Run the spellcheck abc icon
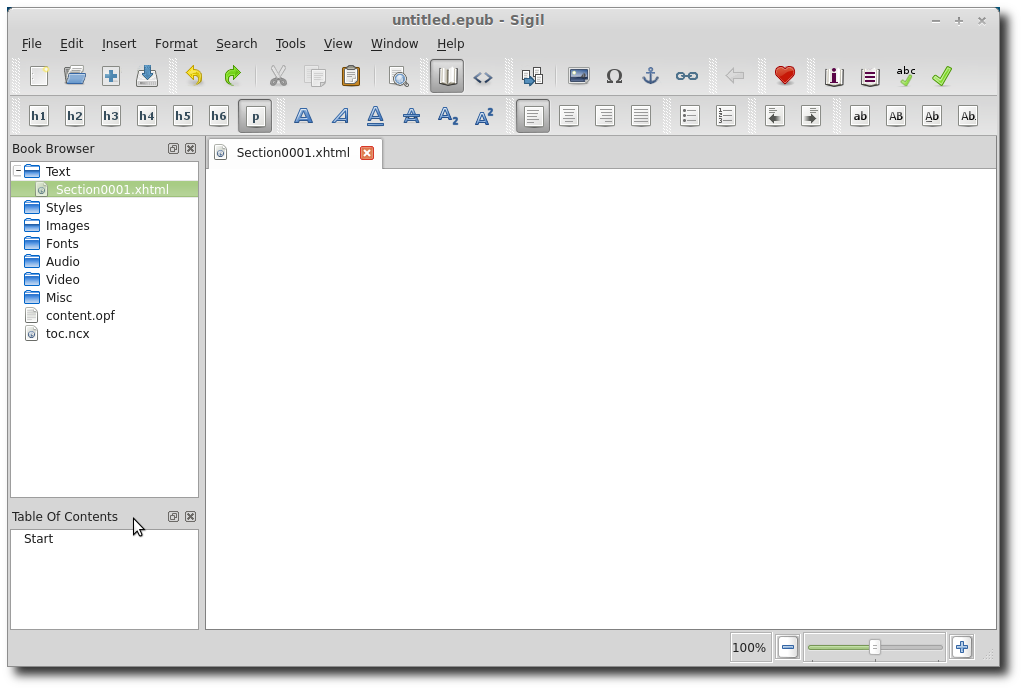The image size is (1023, 690). click(x=906, y=76)
